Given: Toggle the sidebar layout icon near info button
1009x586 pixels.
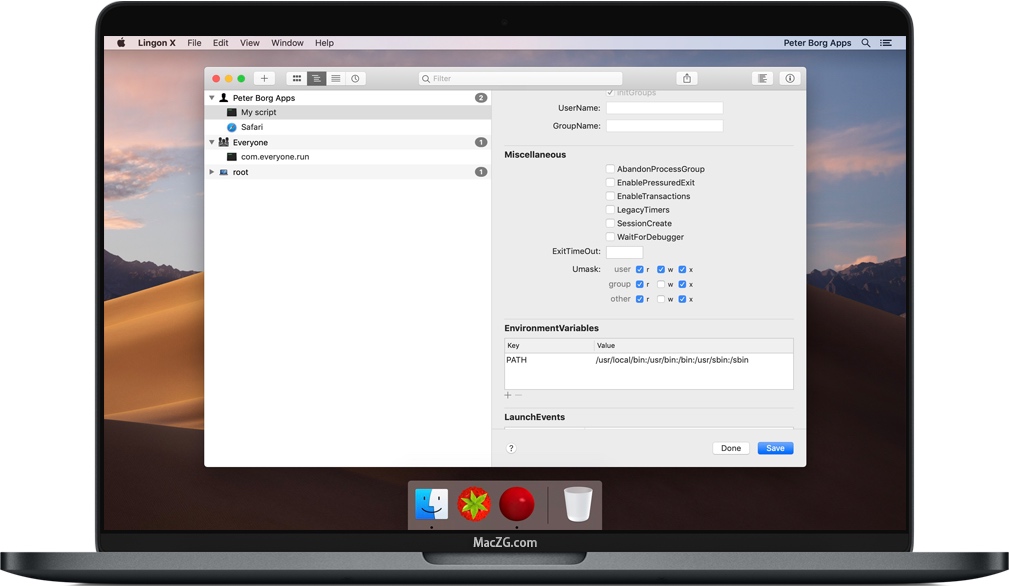Looking at the screenshot, I should [762, 78].
